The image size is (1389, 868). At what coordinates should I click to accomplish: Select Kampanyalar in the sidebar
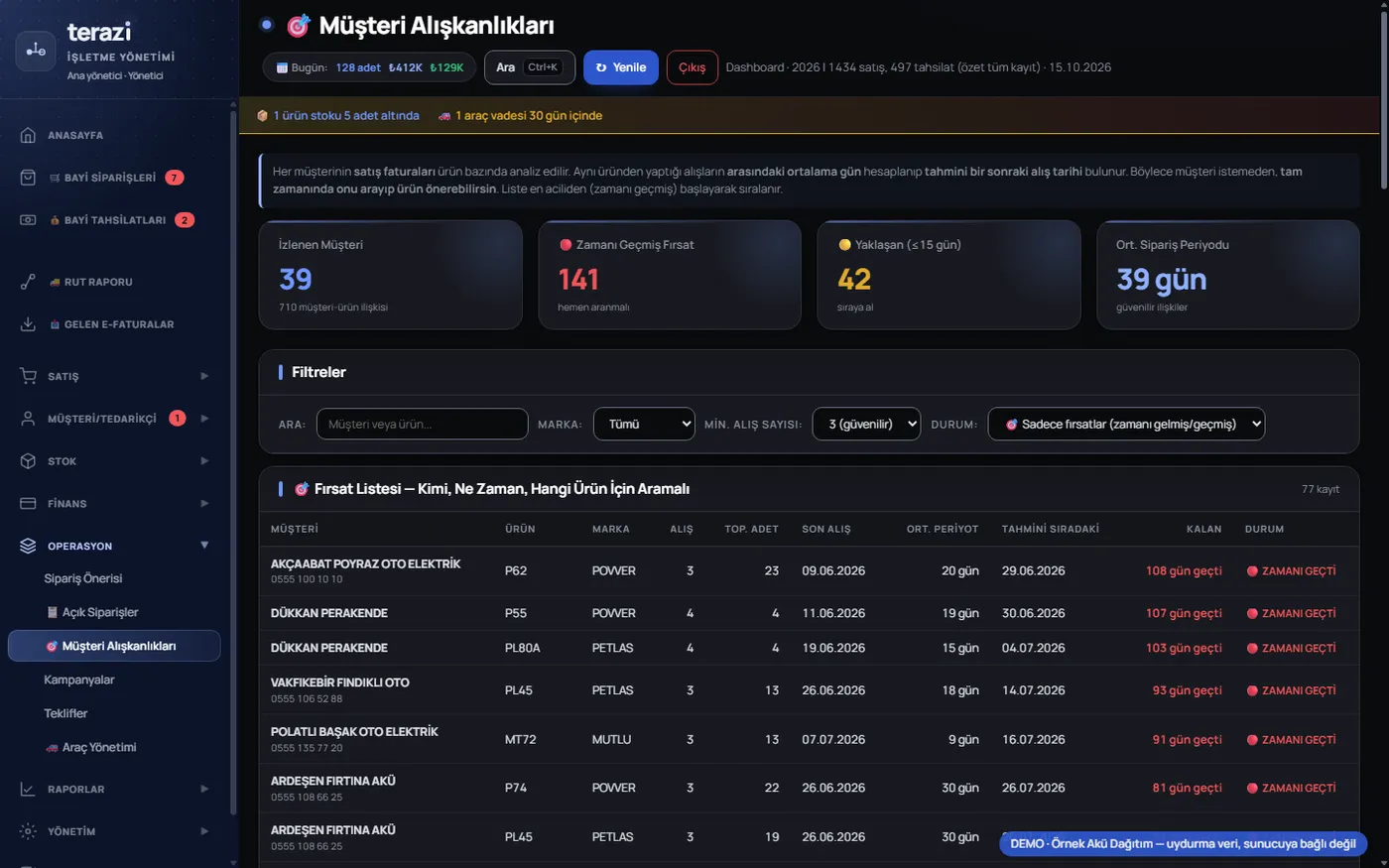pos(79,680)
